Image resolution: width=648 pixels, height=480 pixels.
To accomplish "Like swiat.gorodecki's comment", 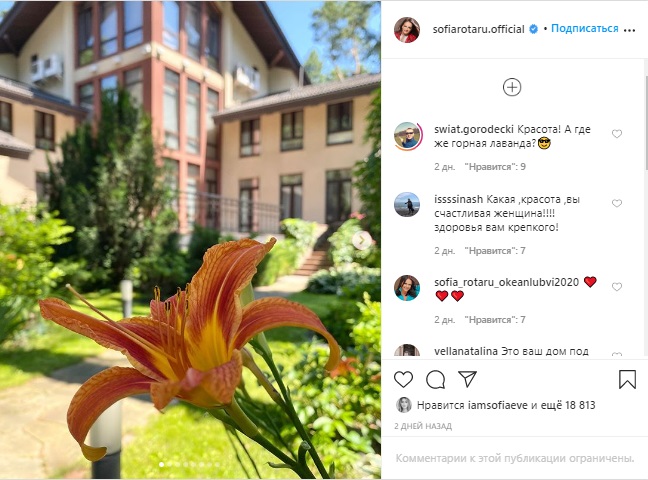I will (x=617, y=134).
